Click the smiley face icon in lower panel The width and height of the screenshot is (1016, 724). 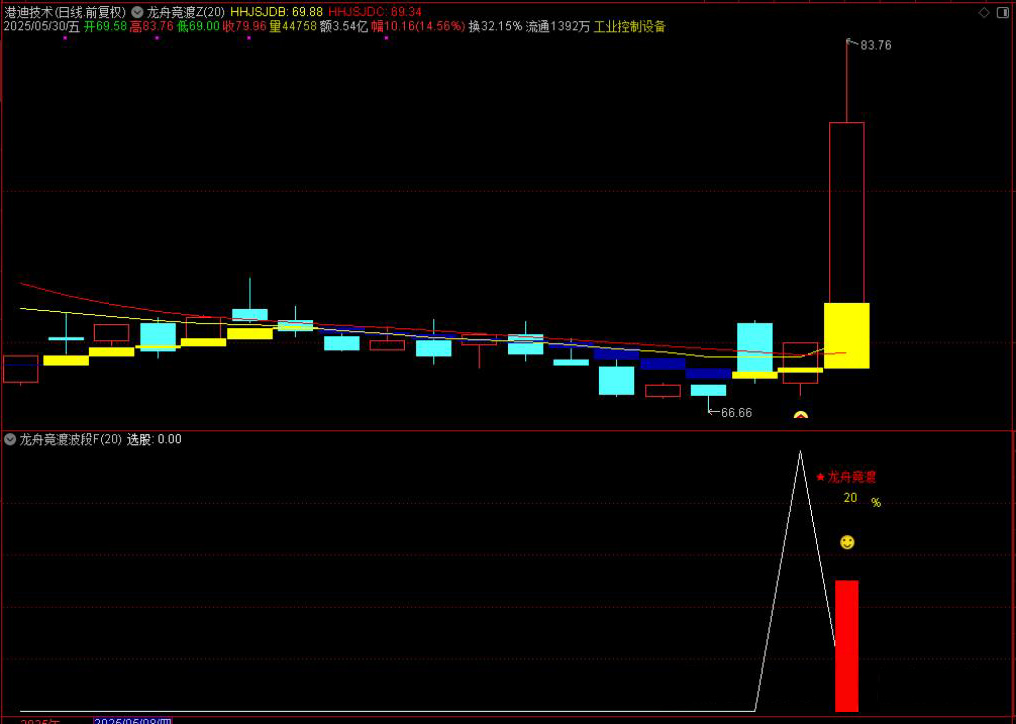[847, 542]
